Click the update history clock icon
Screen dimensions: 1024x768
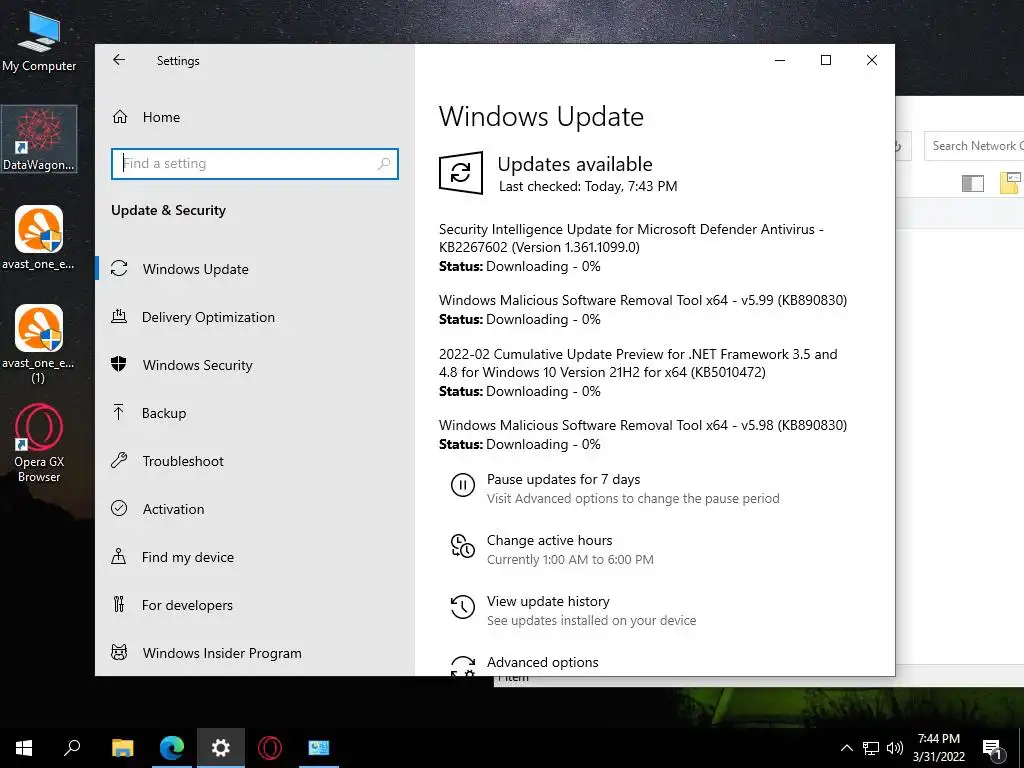click(462, 607)
